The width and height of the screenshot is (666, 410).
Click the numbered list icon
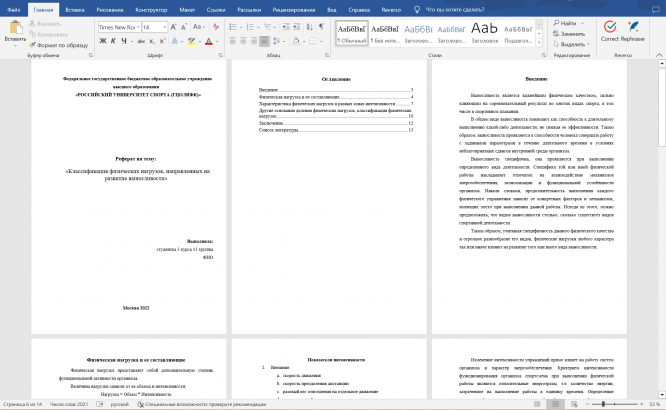click(x=250, y=27)
